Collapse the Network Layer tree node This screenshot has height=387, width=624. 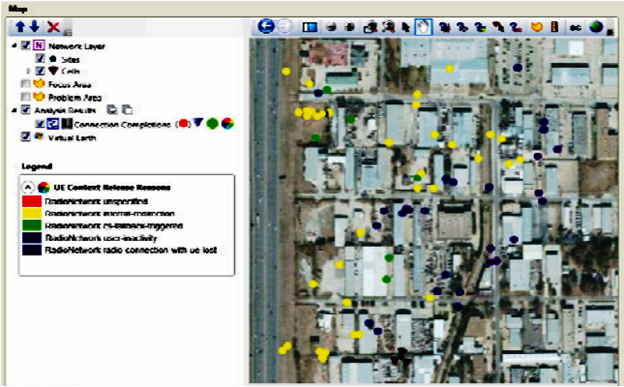pyautogui.click(x=14, y=46)
